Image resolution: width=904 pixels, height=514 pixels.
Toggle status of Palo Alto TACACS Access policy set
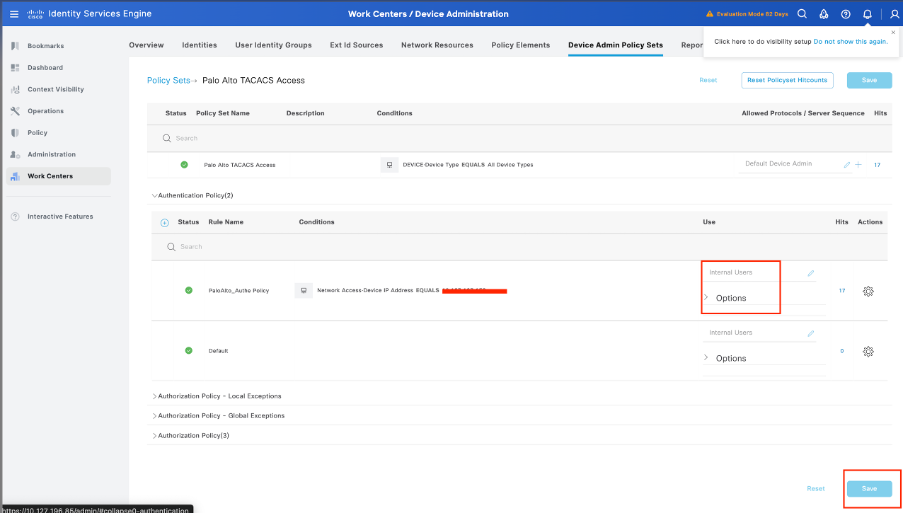tap(184, 165)
